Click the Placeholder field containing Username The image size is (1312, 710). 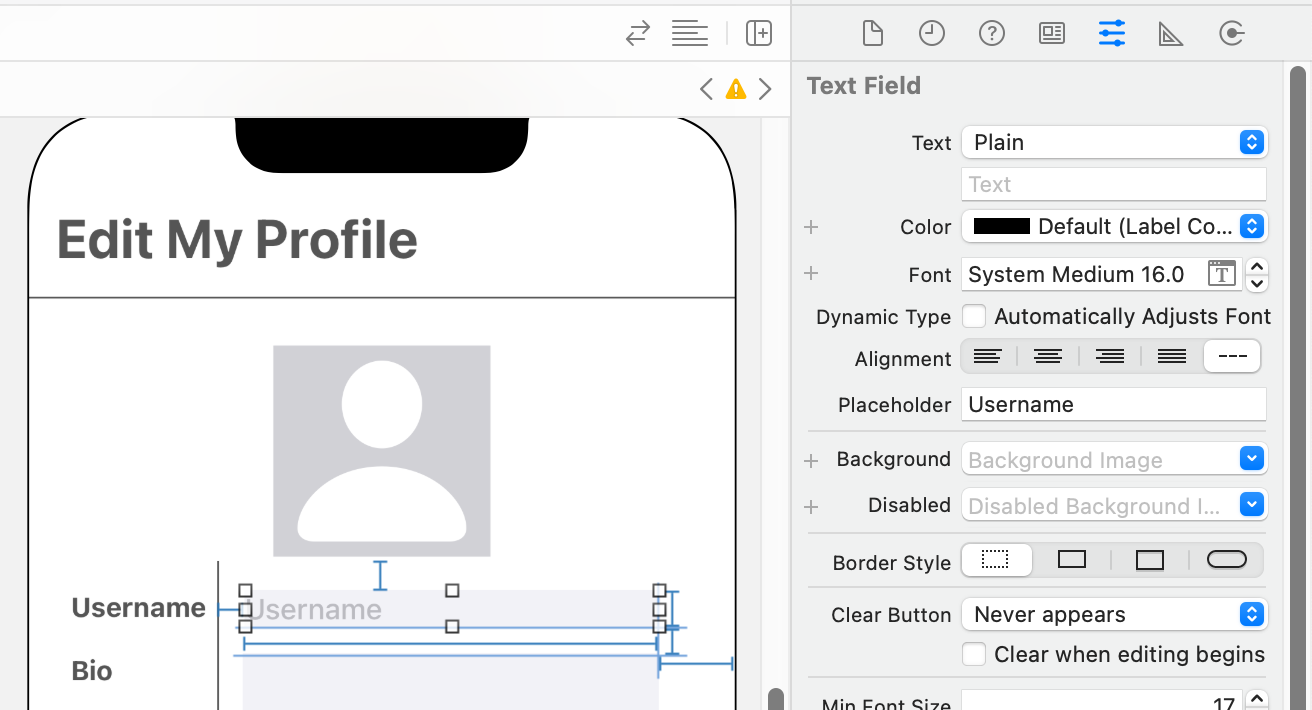(1114, 404)
